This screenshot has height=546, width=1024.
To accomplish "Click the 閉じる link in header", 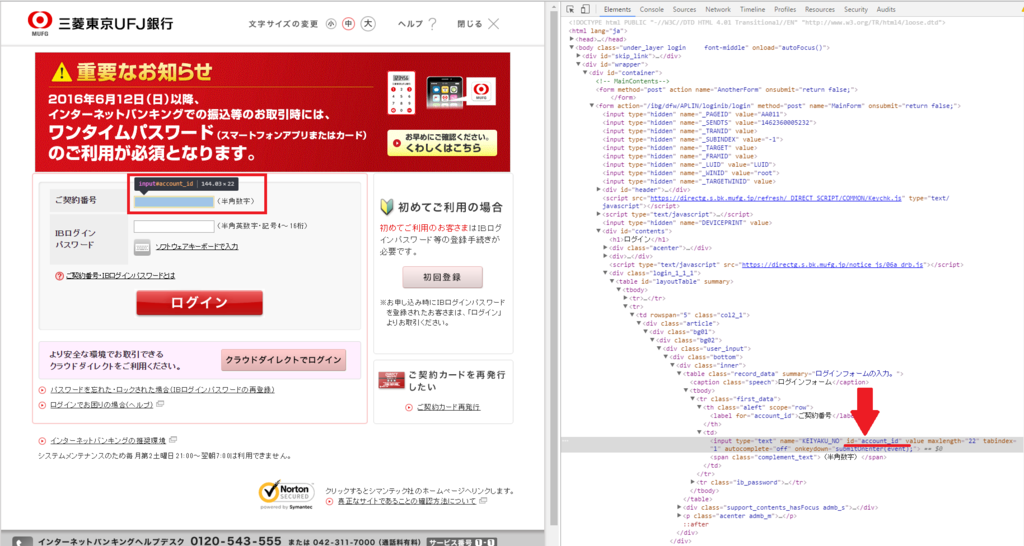I will [x=470, y=24].
